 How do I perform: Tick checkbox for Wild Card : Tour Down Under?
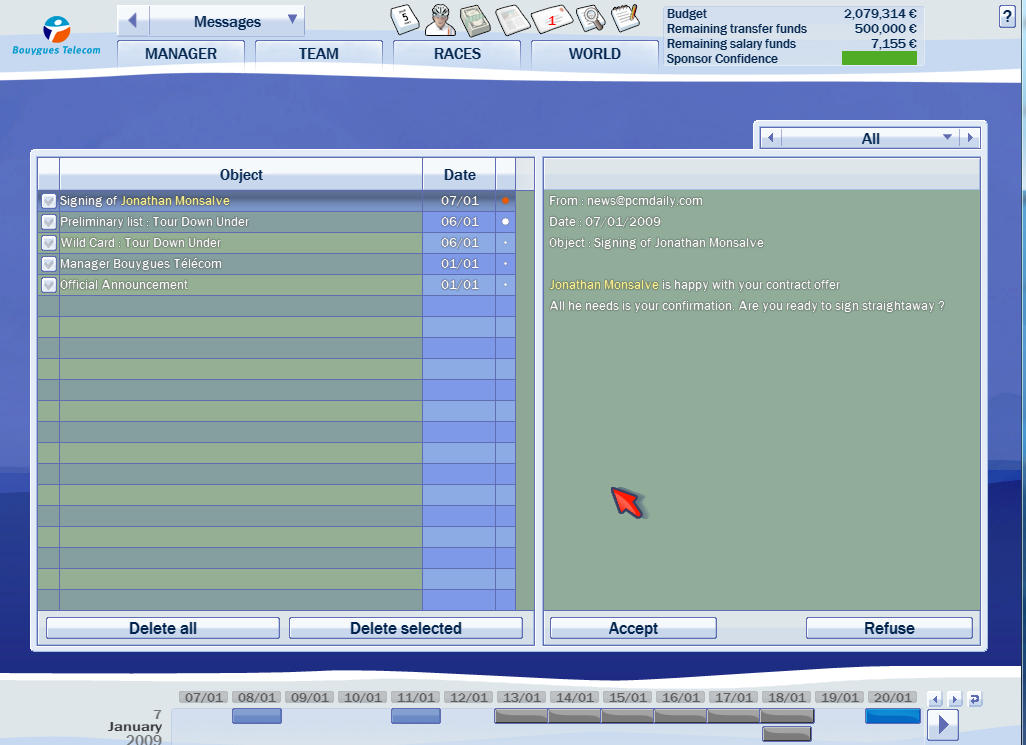(x=48, y=243)
